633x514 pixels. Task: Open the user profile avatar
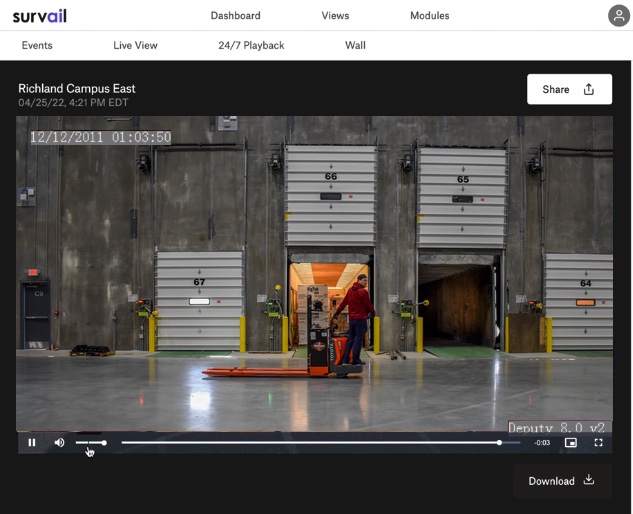[x=619, y=15]
